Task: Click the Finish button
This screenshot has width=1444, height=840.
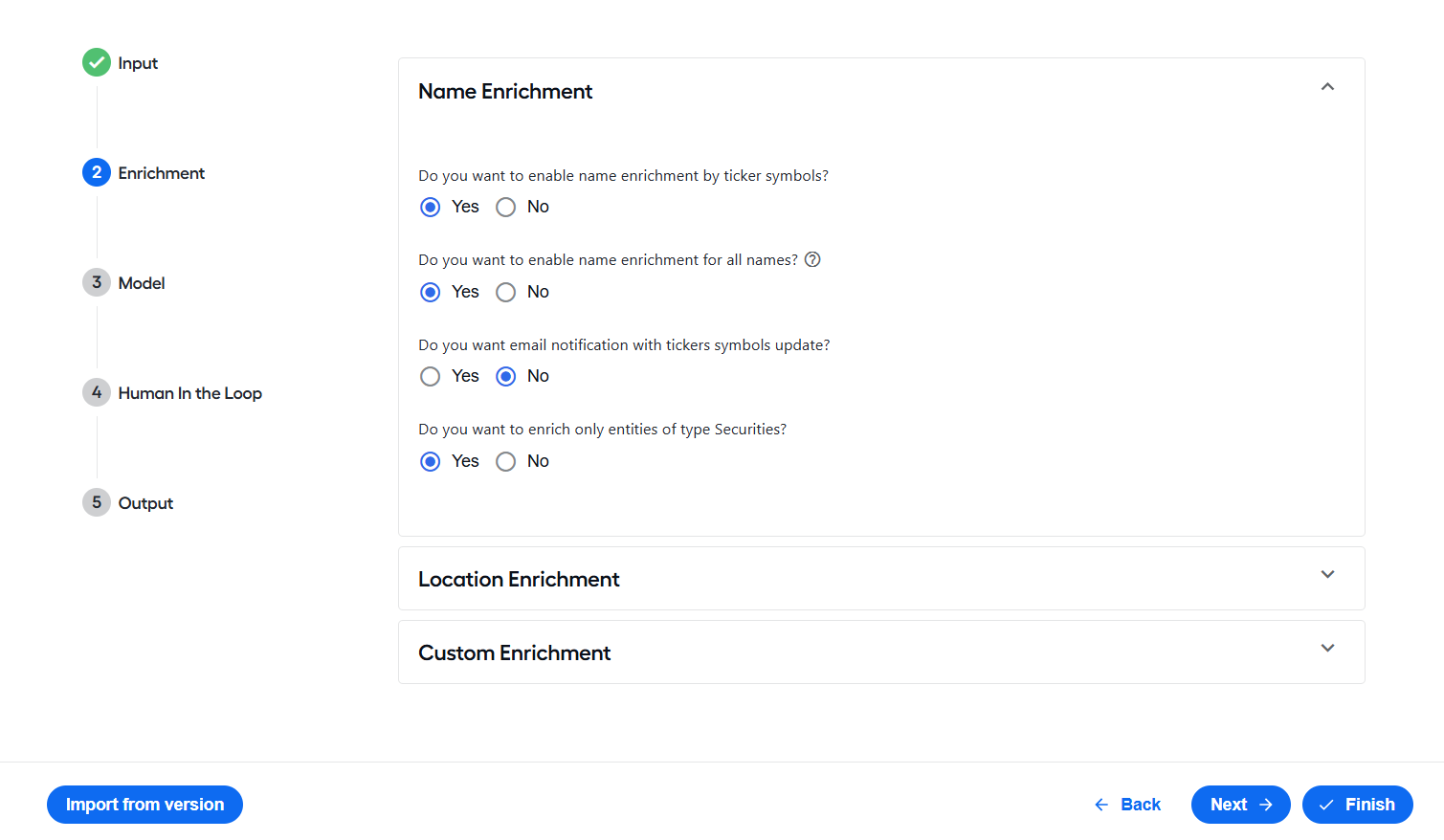Action: click(1358, 805)
